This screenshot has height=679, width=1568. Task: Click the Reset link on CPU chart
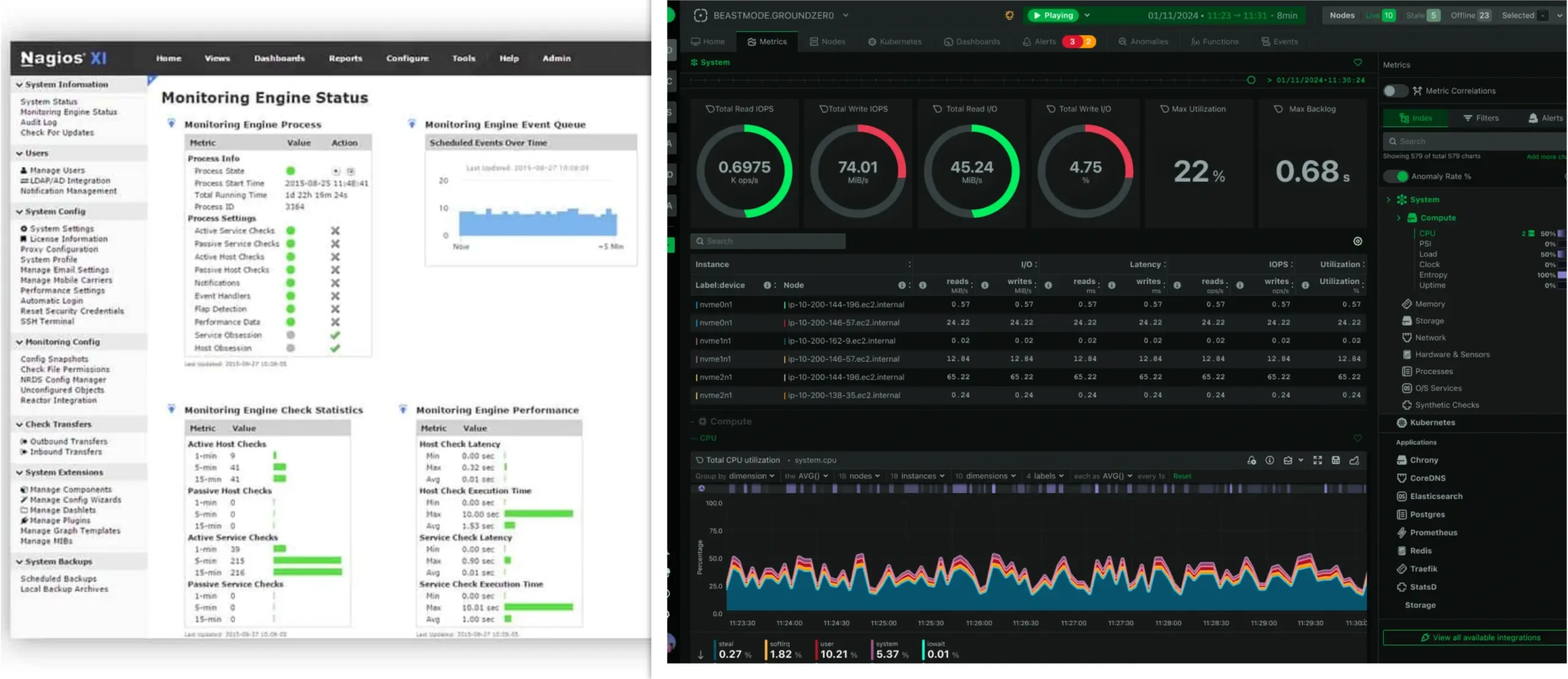1182,476
